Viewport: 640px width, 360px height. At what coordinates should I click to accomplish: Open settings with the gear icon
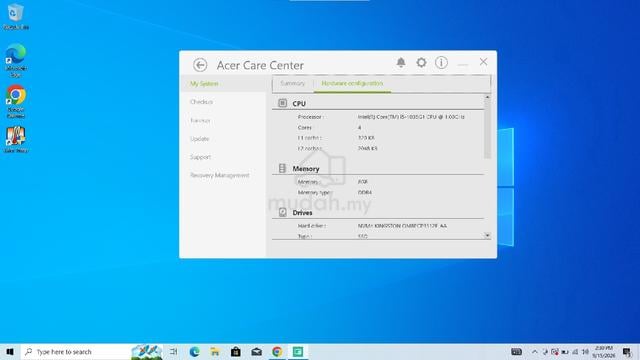click(x=421, y=62)
